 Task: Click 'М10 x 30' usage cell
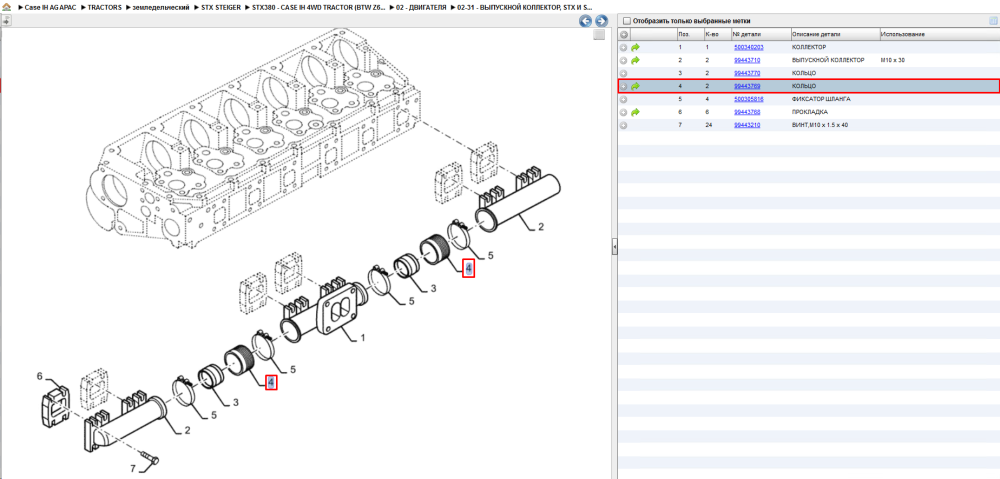point(893,60)
